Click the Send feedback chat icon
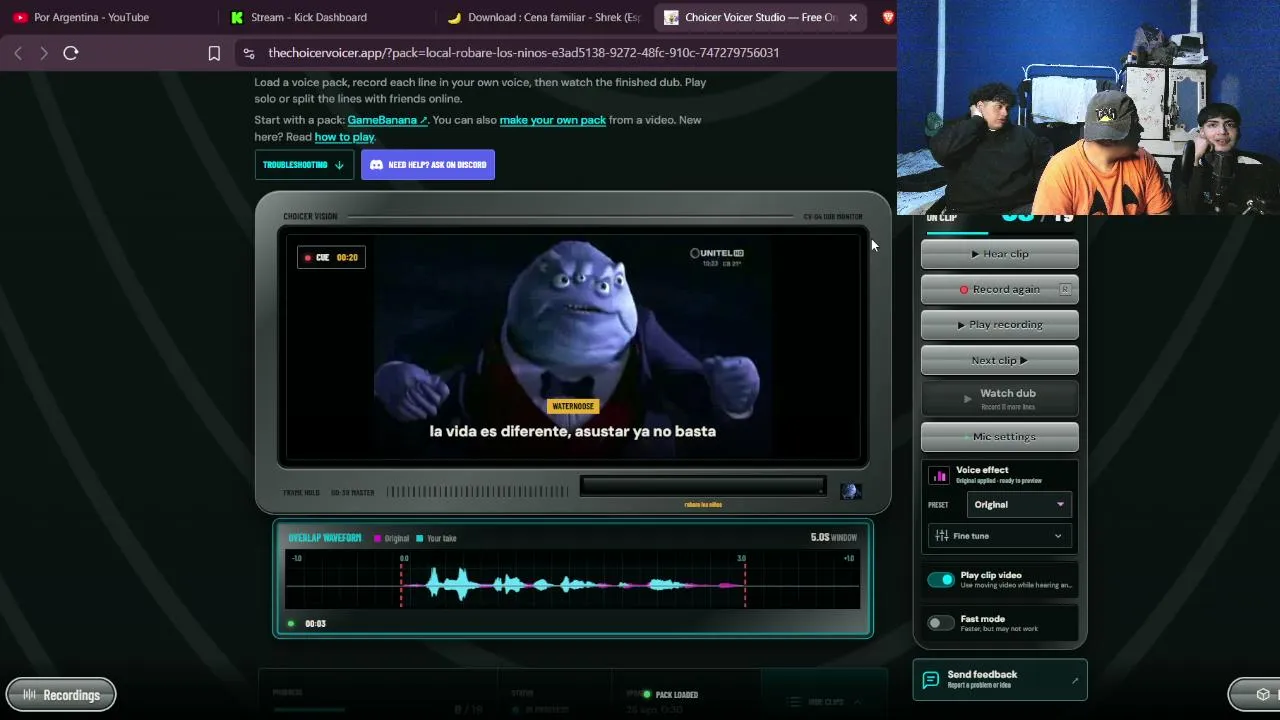Viewport: 1280px width, 720px height. 931,680
